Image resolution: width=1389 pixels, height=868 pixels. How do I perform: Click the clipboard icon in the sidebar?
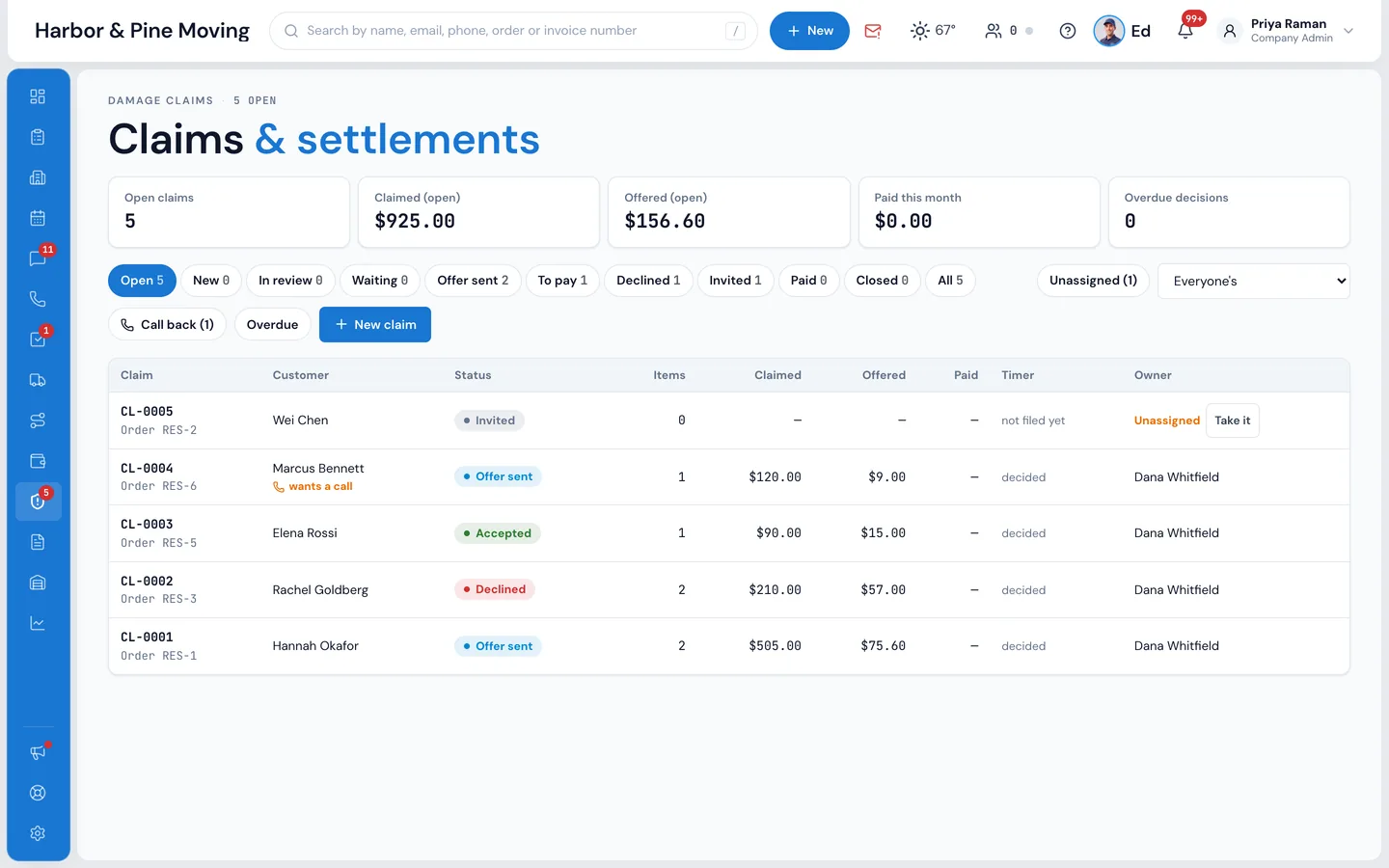click(38, 137)
